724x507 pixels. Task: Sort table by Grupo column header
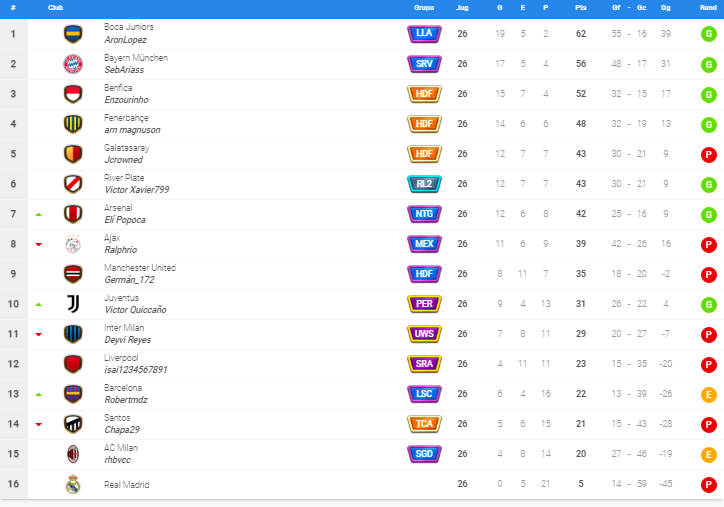coord(424,8)
